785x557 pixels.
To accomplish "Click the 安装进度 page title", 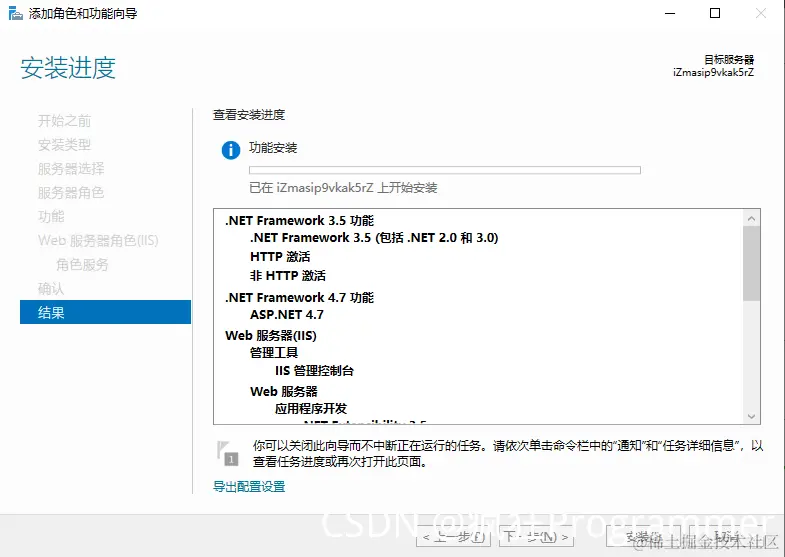I will [x=68, y=68].
